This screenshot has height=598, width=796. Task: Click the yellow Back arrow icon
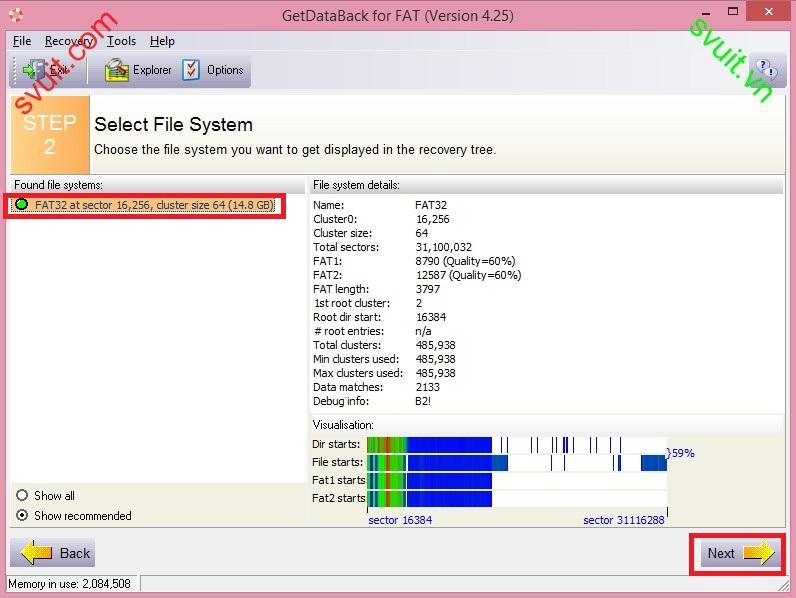point(37,553)
